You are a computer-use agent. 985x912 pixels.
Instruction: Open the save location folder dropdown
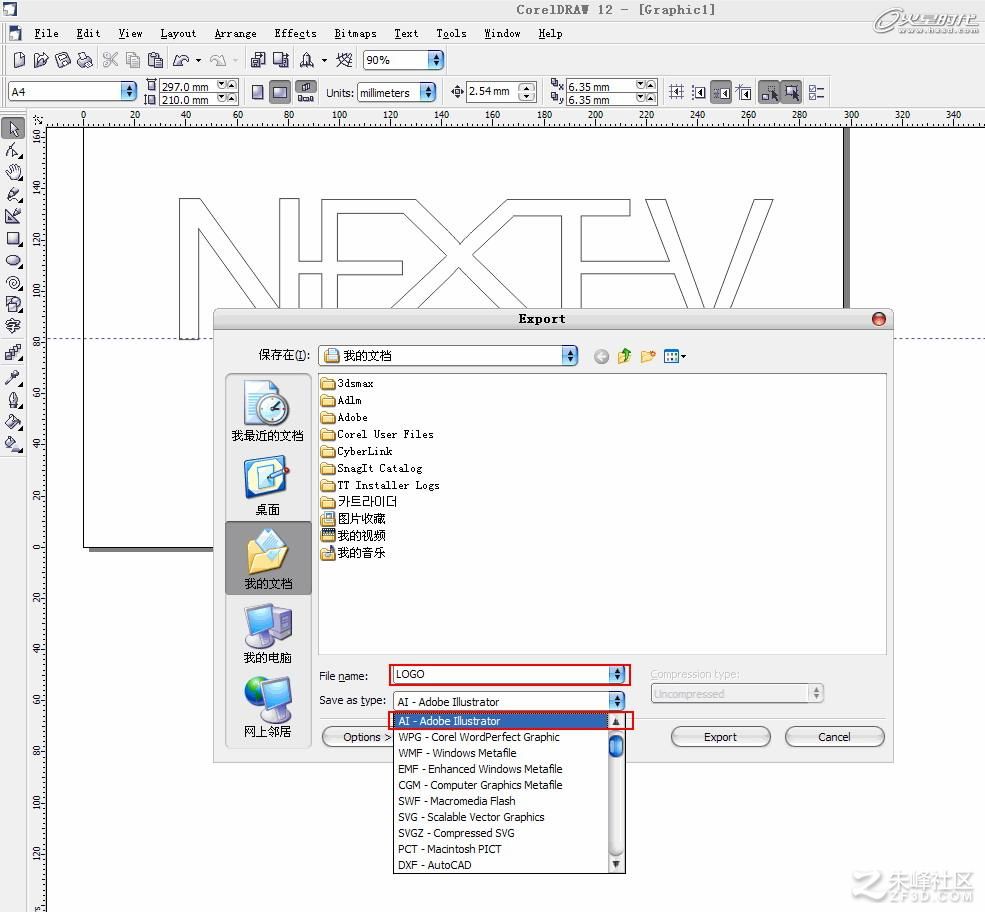tap(569, 356)
